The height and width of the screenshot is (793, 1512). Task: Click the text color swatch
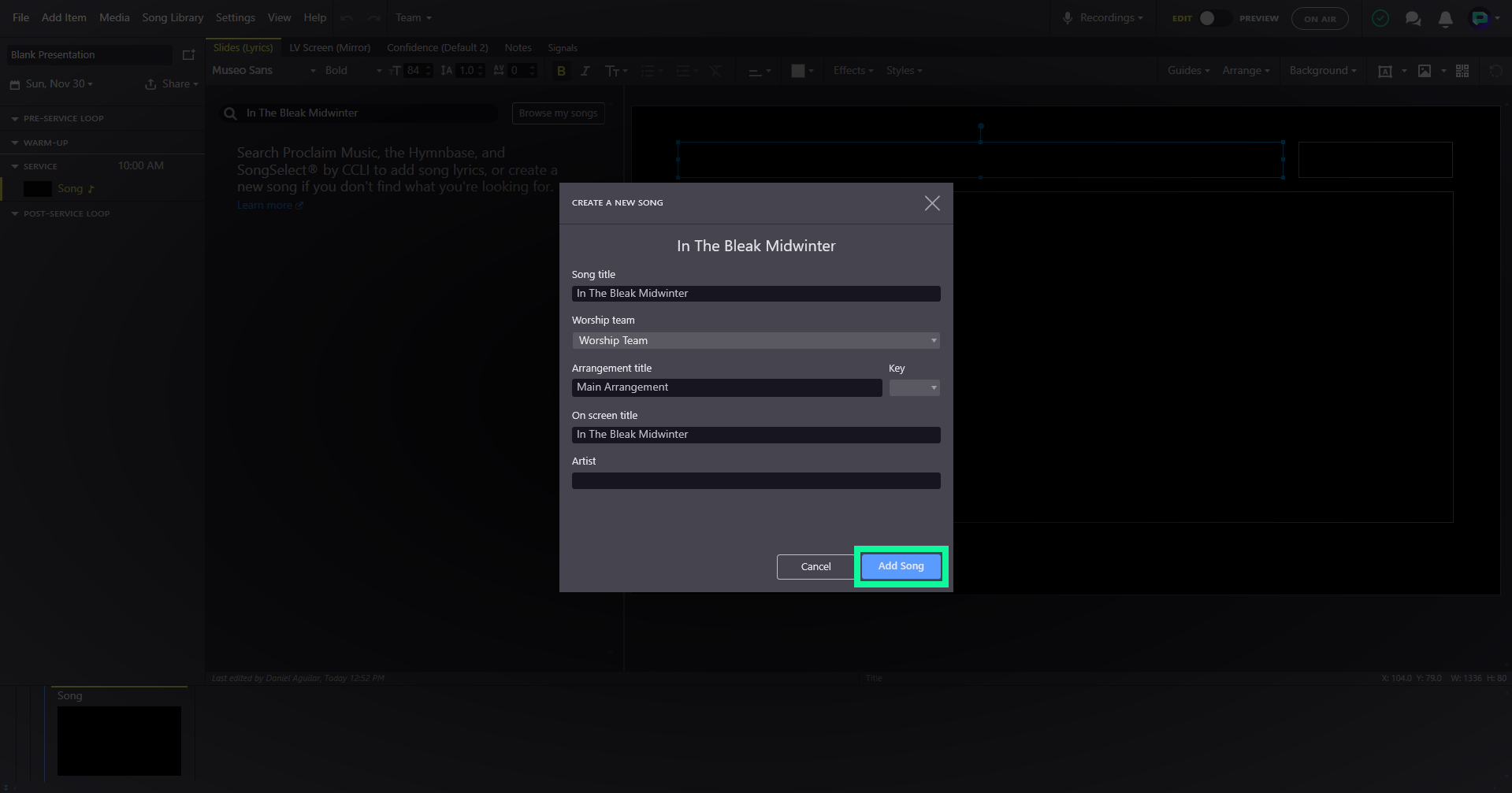(x=798, y=71)
